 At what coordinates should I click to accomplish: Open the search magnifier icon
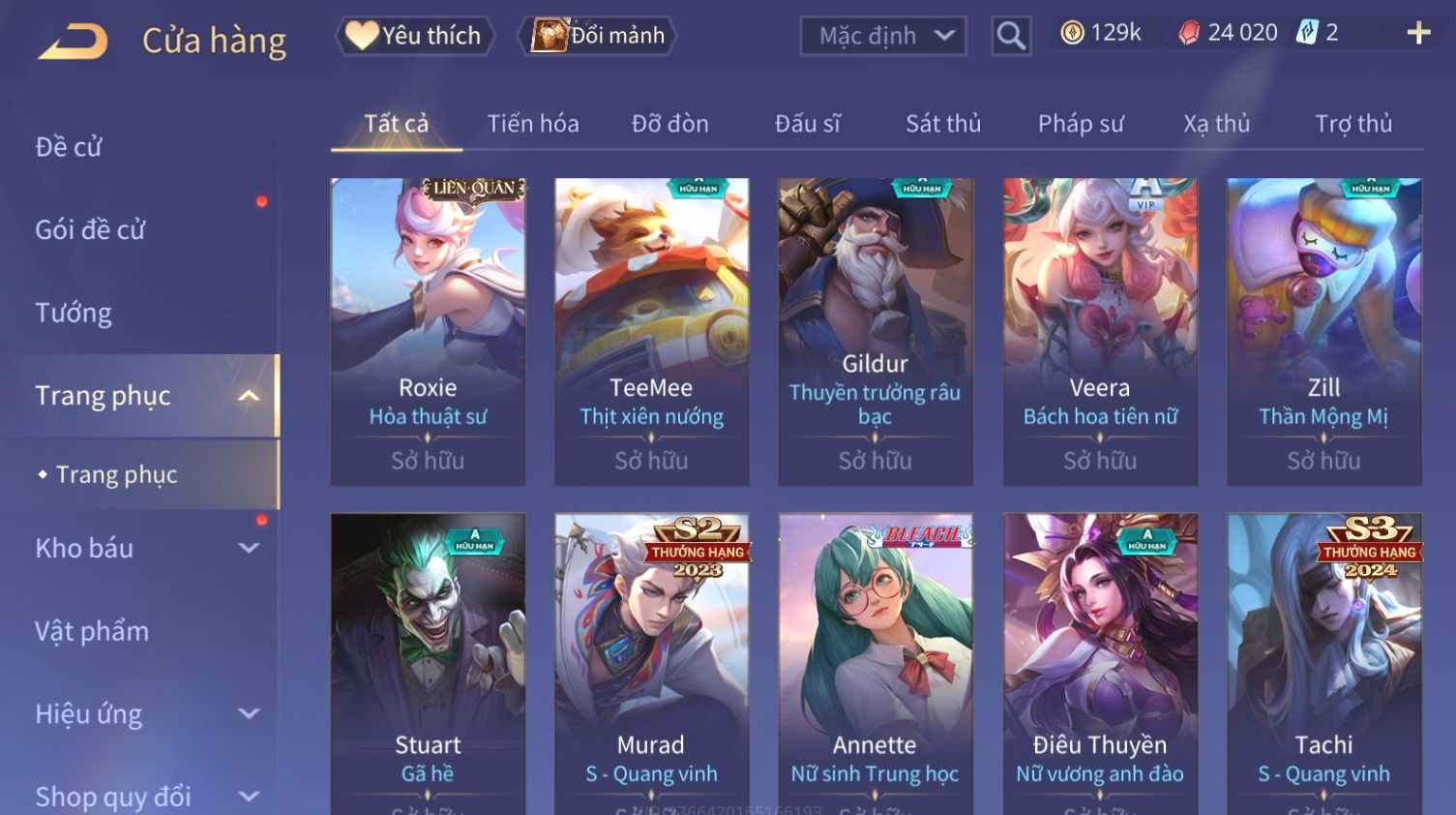(1011, 37)
